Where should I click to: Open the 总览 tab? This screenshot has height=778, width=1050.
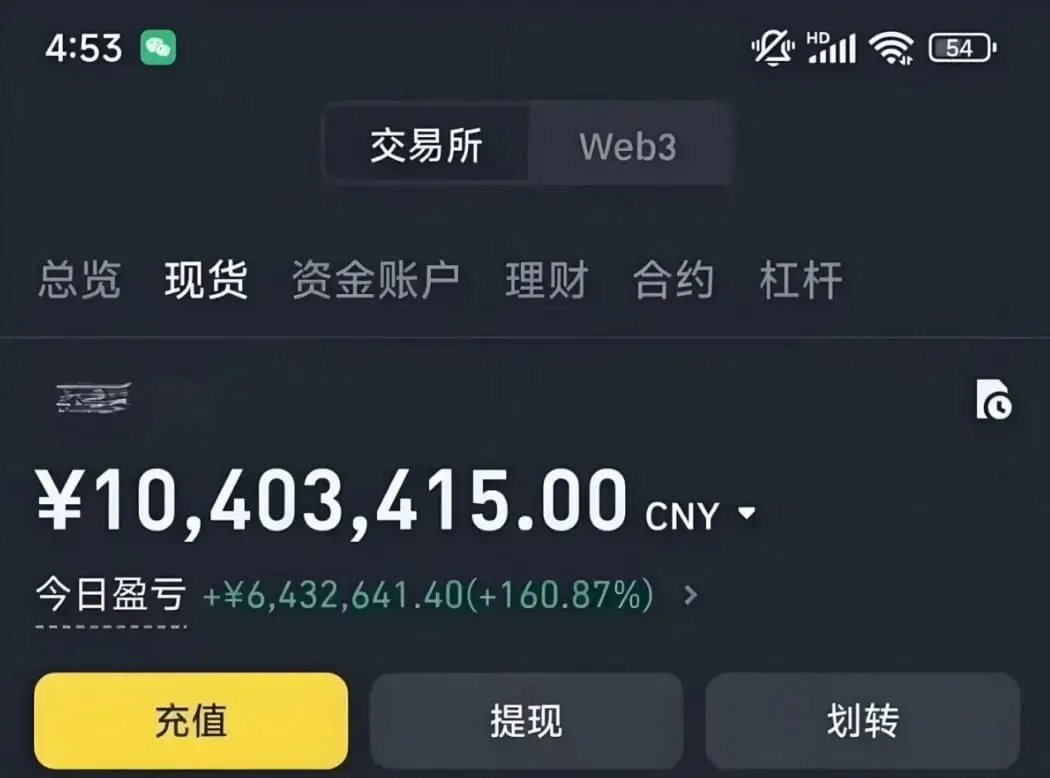click(79, 279)
